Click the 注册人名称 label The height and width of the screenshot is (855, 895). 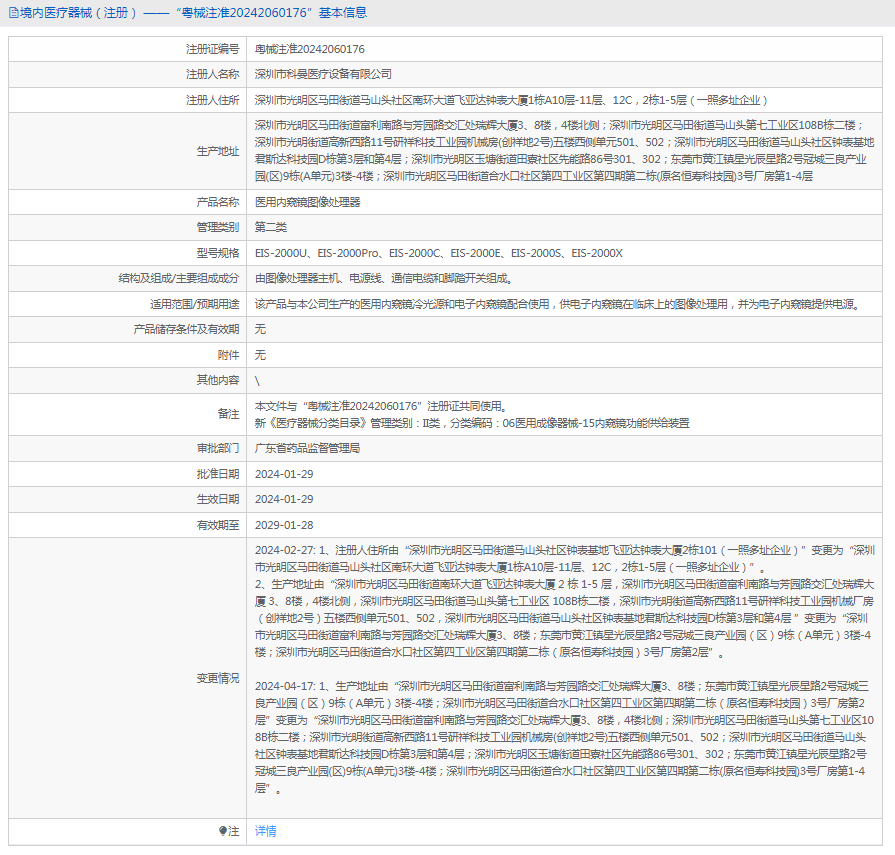(212, 74)
